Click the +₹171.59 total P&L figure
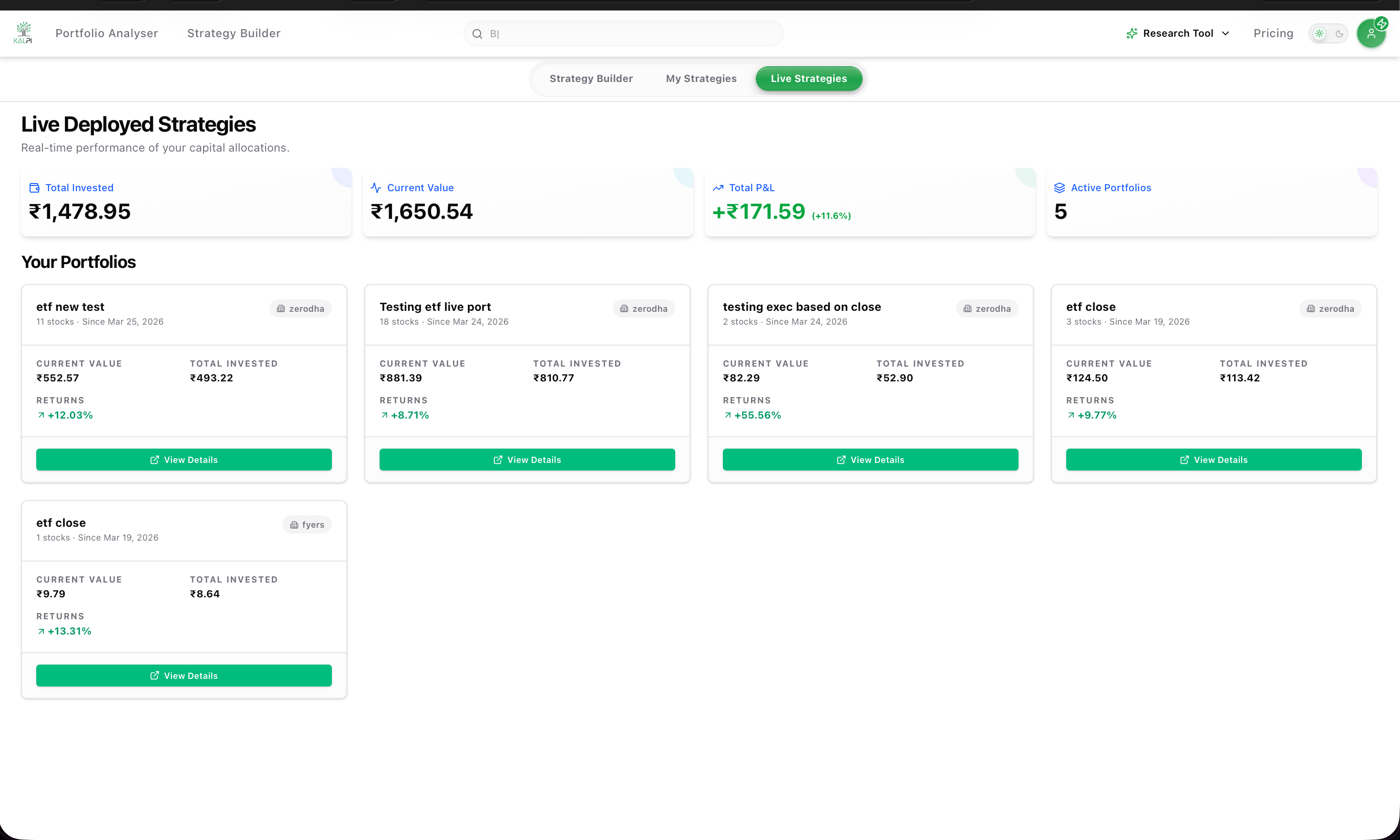The height and width of the screenshot is (840, 1400). [759, 212]
